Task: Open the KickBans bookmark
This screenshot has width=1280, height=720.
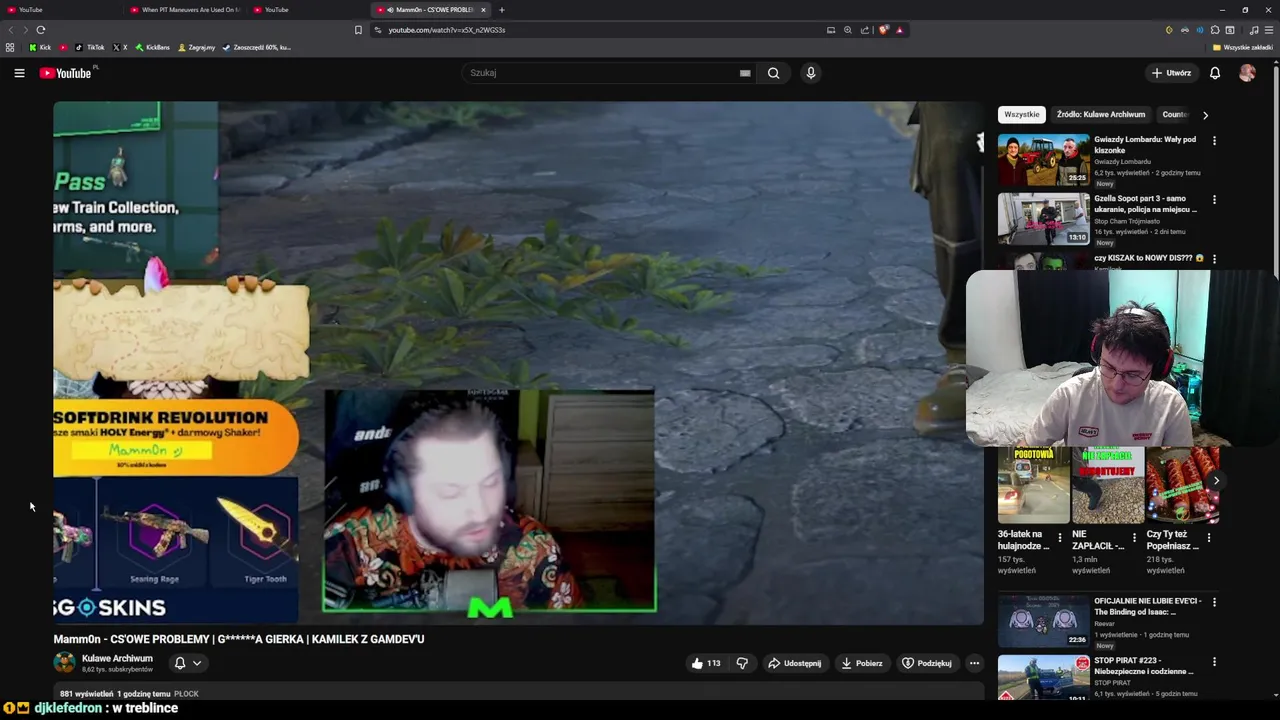Action: point(153,47)
